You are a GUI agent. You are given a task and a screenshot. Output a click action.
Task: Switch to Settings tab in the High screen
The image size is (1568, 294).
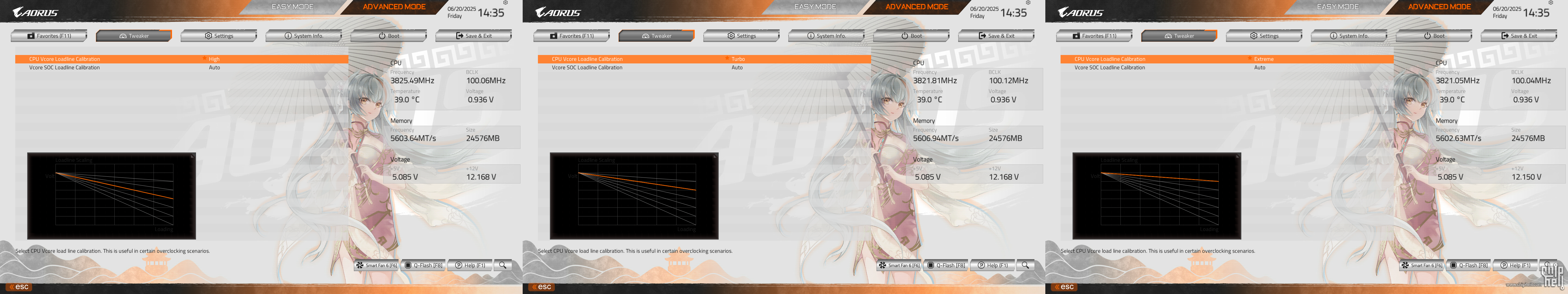(219, 36)
